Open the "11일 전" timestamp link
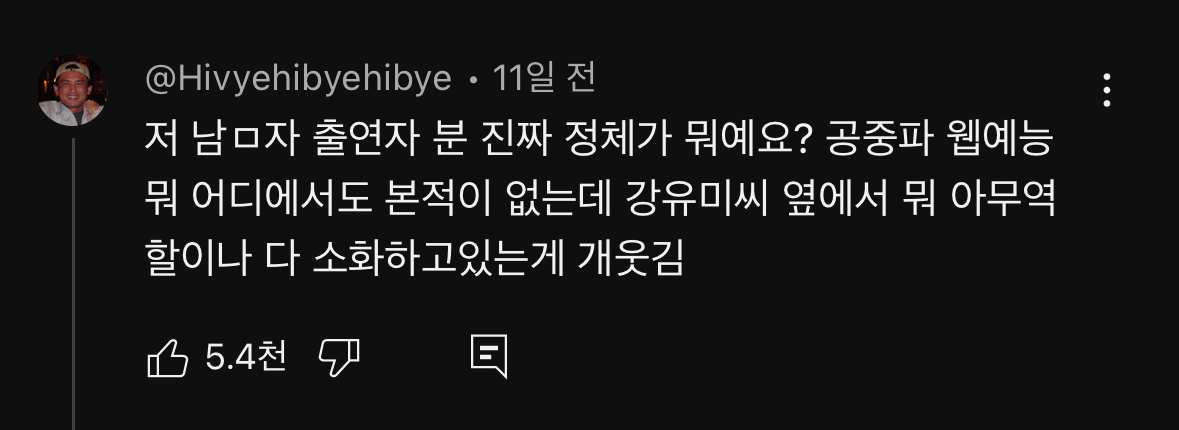 click(x=544, y=78)
